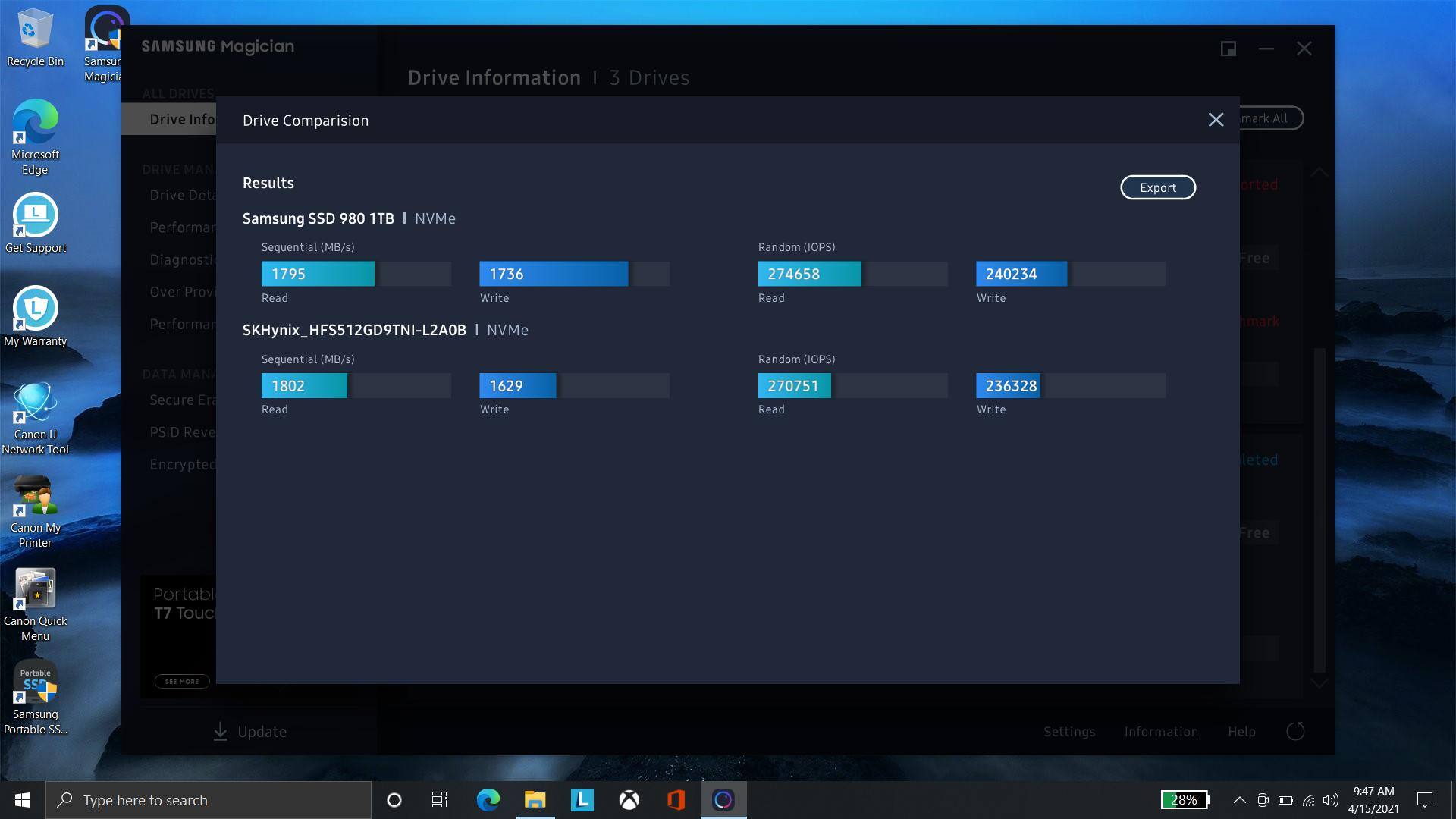Click the Export button
The width and height of the screenshot is (1456, 819).
[x=1157, y=187]
